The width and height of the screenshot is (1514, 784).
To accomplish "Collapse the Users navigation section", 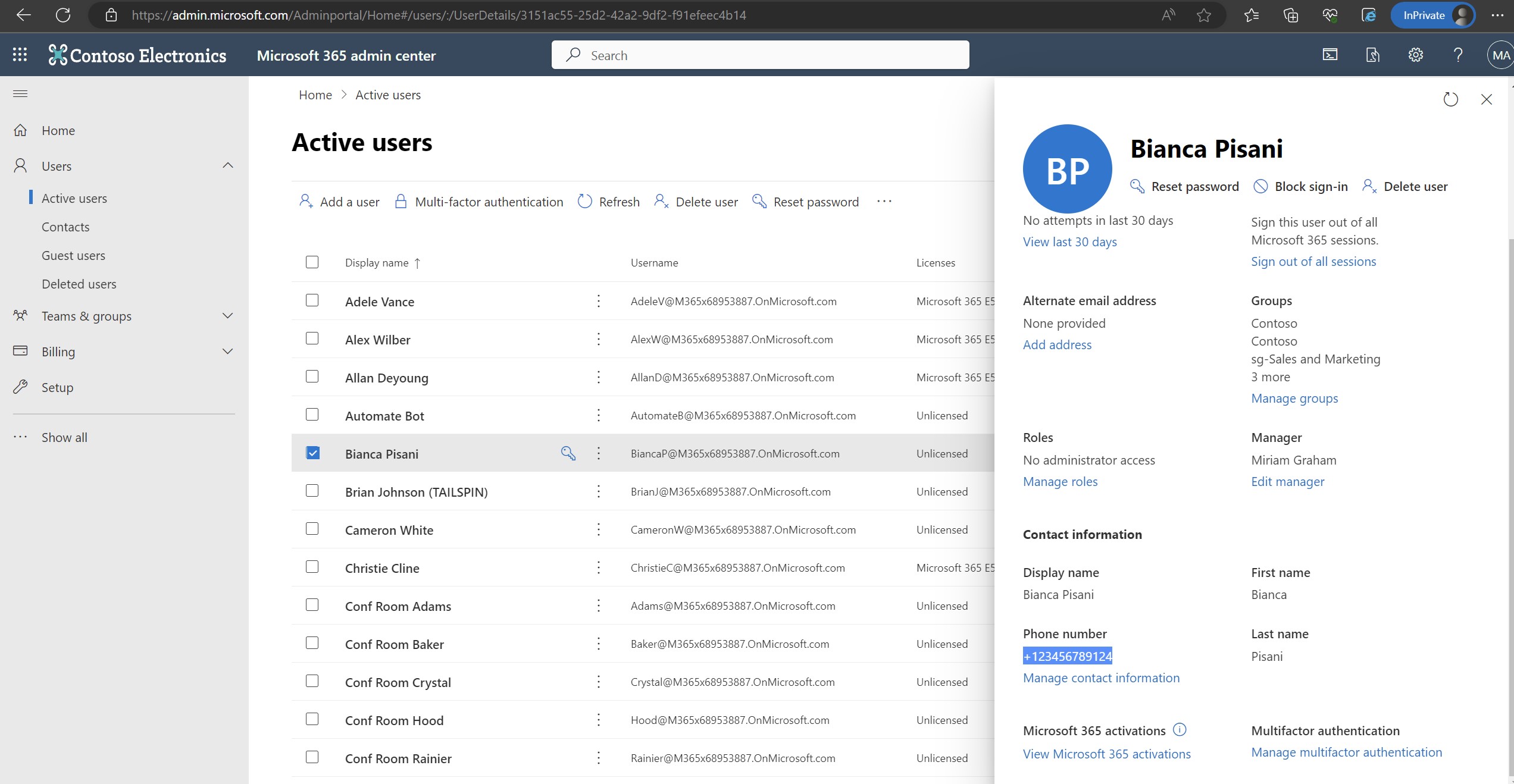I will [x=228, y=165].
